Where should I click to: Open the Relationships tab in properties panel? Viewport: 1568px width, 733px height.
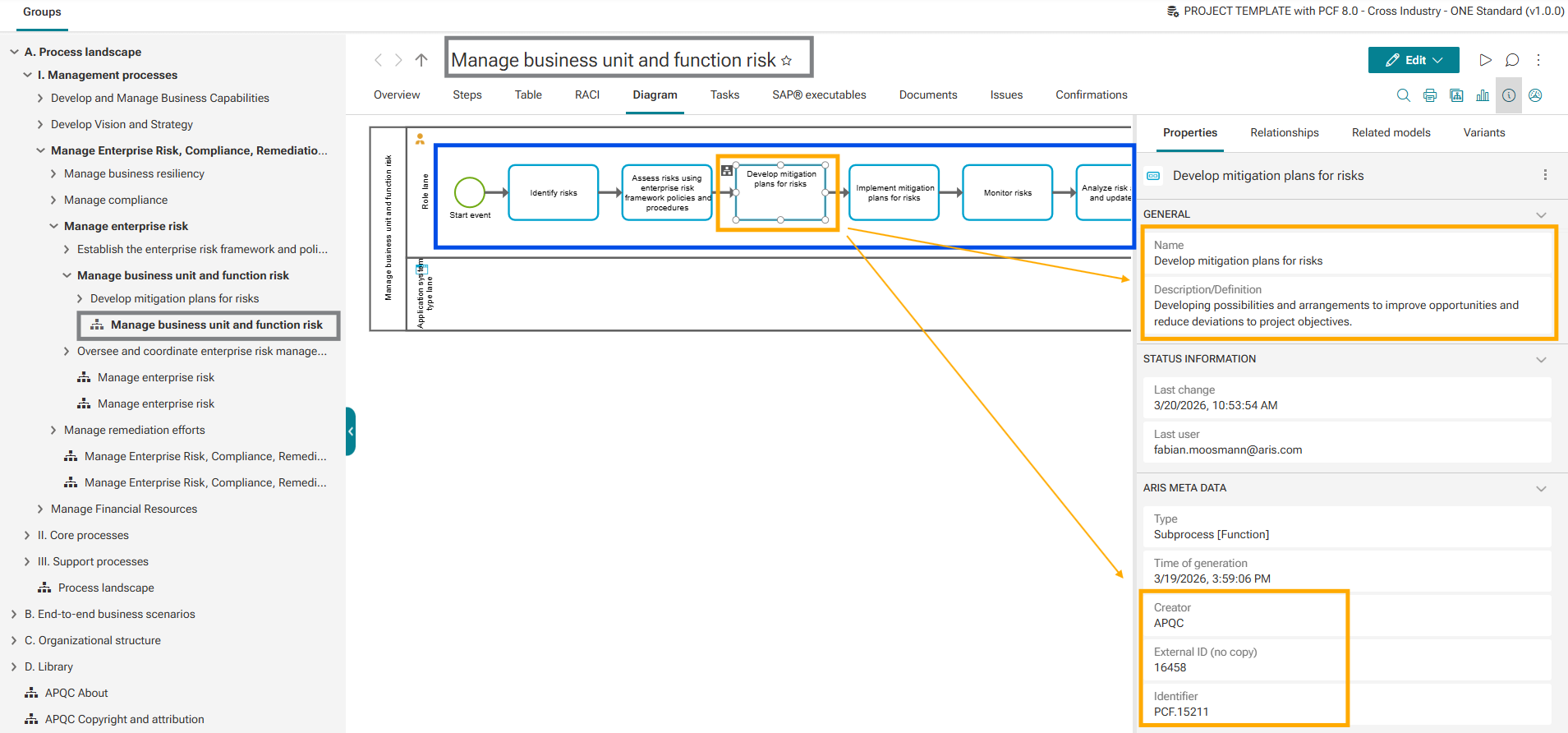pyautogui.click(x=1284, y=133)
